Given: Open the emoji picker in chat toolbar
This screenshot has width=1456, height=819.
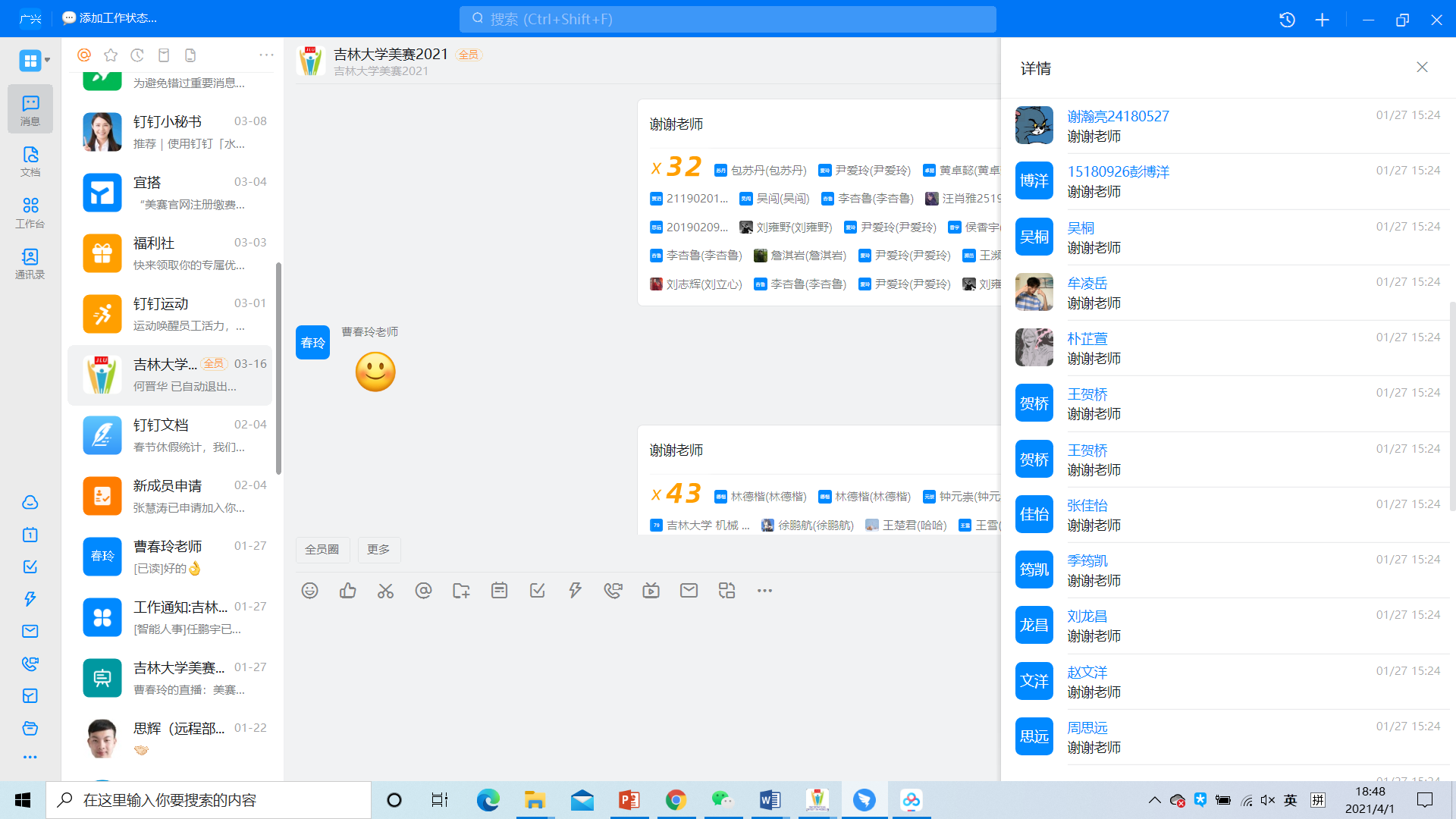Looking at the screenshot, I should (x=309, y=591).
